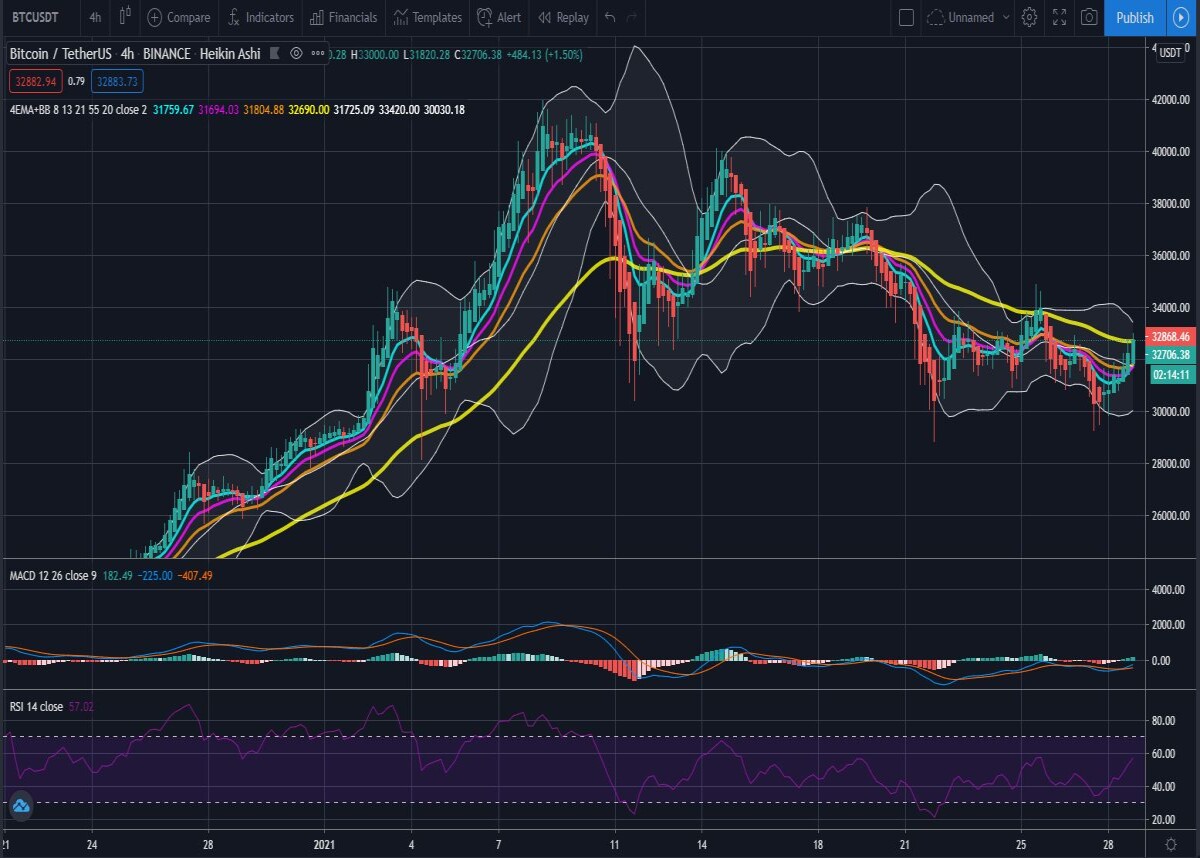Change the 4h timeframe interval

(x=94, y=17)
